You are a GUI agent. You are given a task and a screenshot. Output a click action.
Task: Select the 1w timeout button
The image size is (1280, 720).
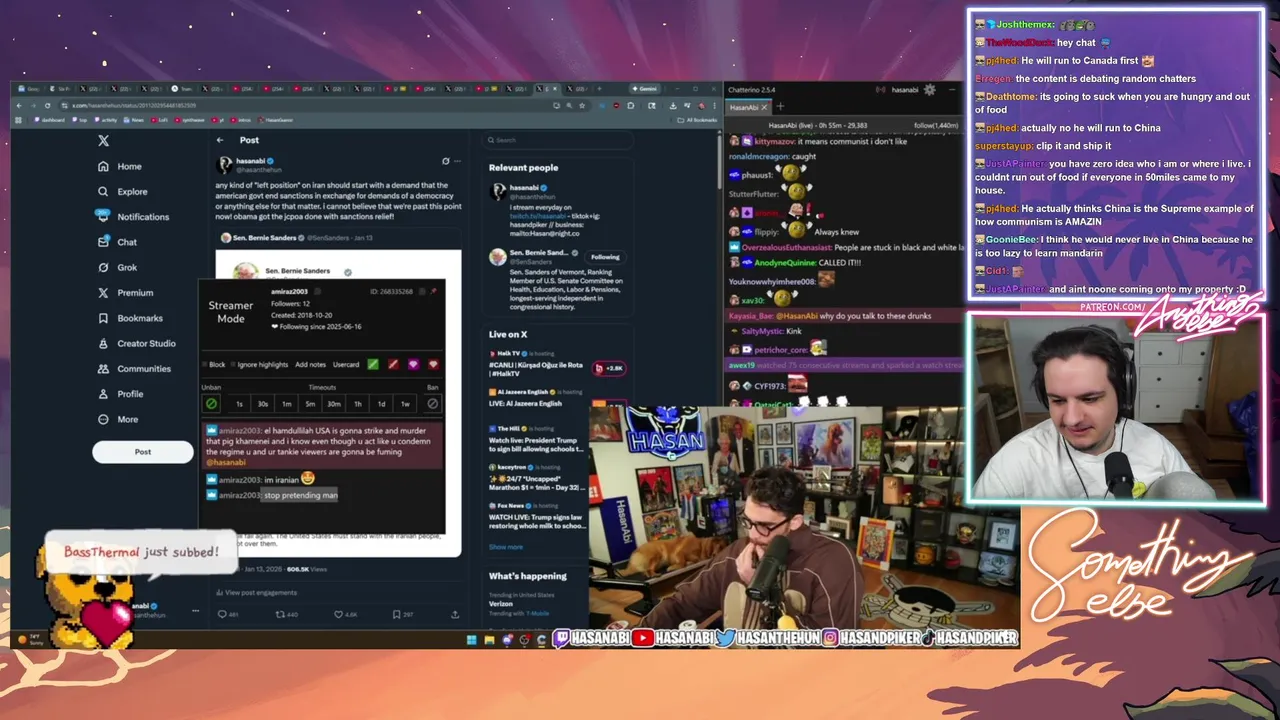pyautogui.click(x=405, y=404)
